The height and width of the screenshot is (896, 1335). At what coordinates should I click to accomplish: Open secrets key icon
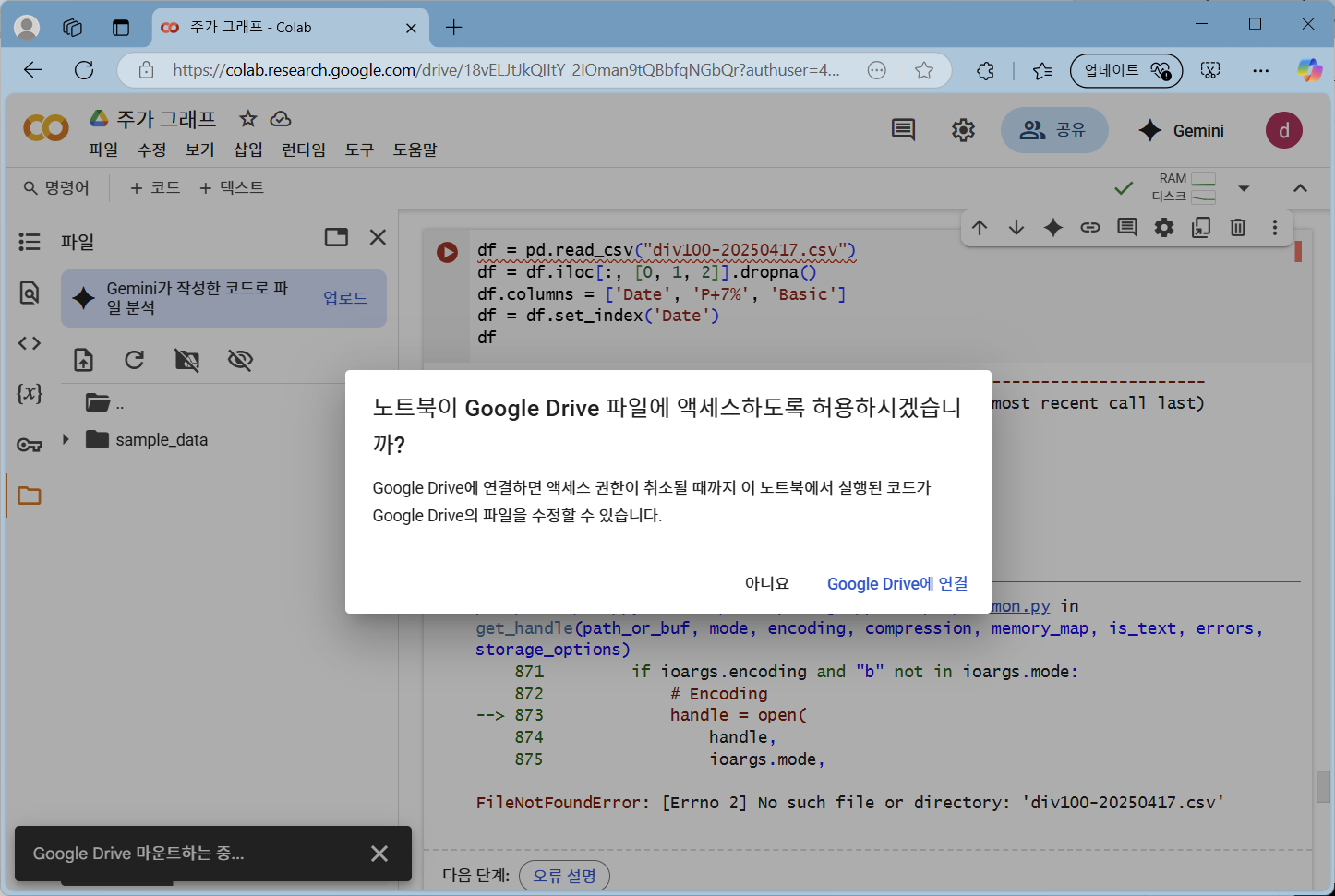pyautogui.click(x=30, y=445)
